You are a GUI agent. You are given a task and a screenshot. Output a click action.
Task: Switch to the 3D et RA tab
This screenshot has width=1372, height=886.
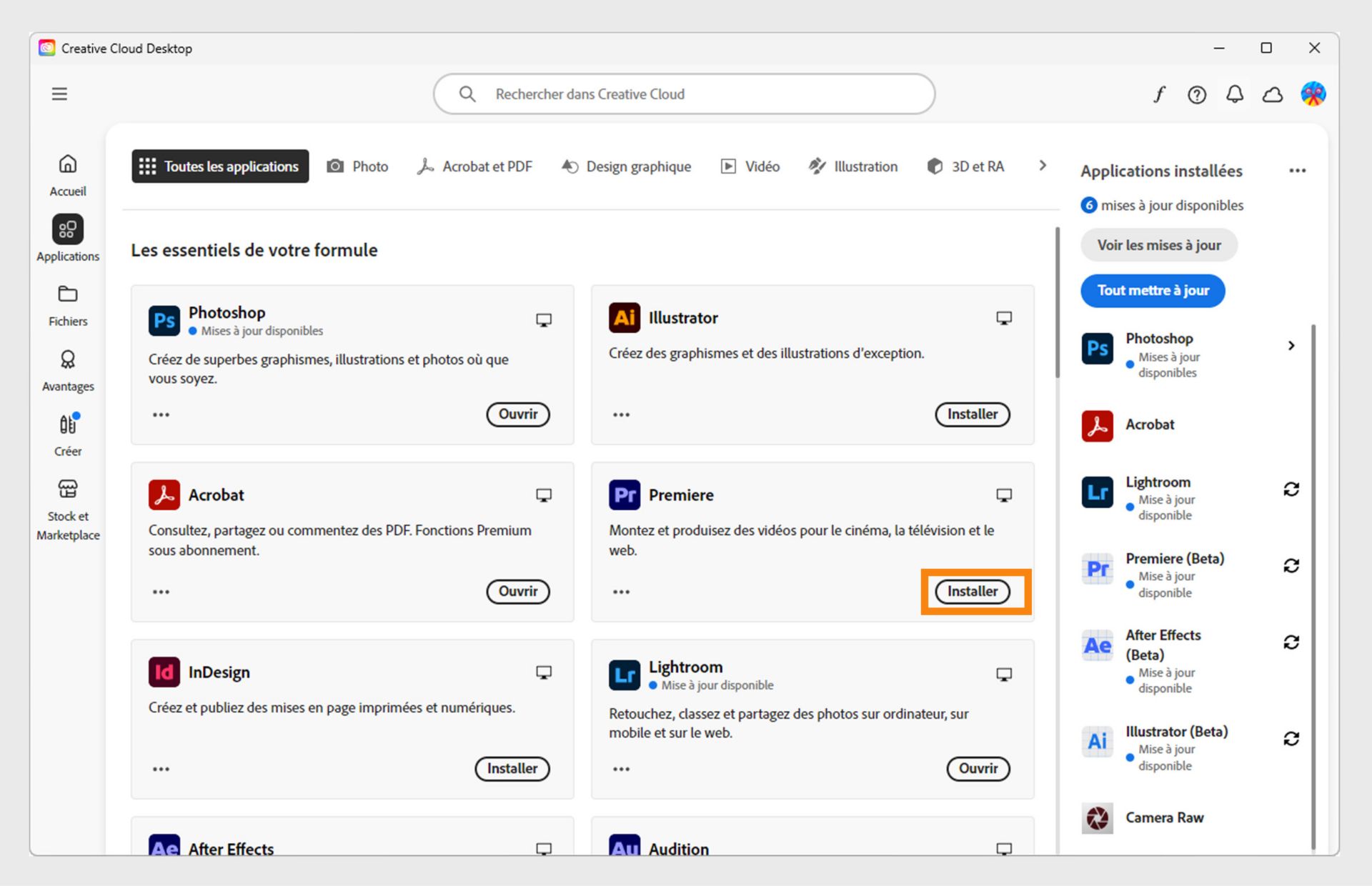click(x=965, y=166)
